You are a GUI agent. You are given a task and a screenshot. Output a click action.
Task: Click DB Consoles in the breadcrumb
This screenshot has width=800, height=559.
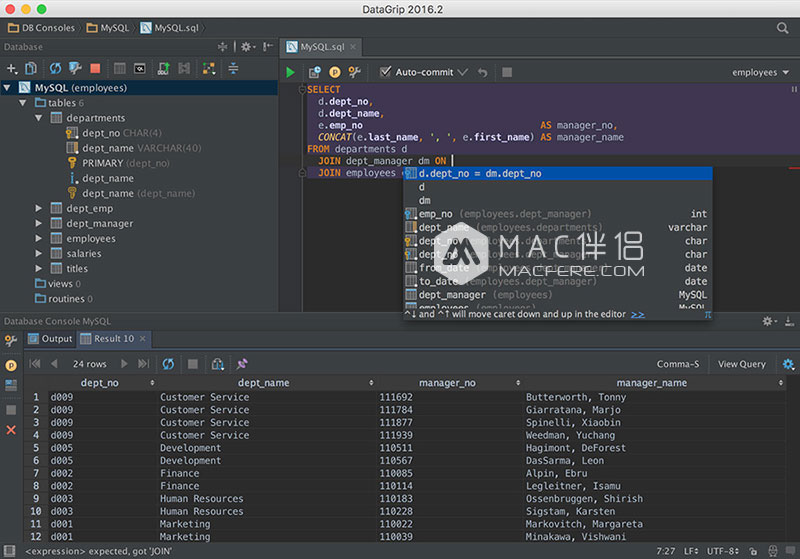pos(42,28)
